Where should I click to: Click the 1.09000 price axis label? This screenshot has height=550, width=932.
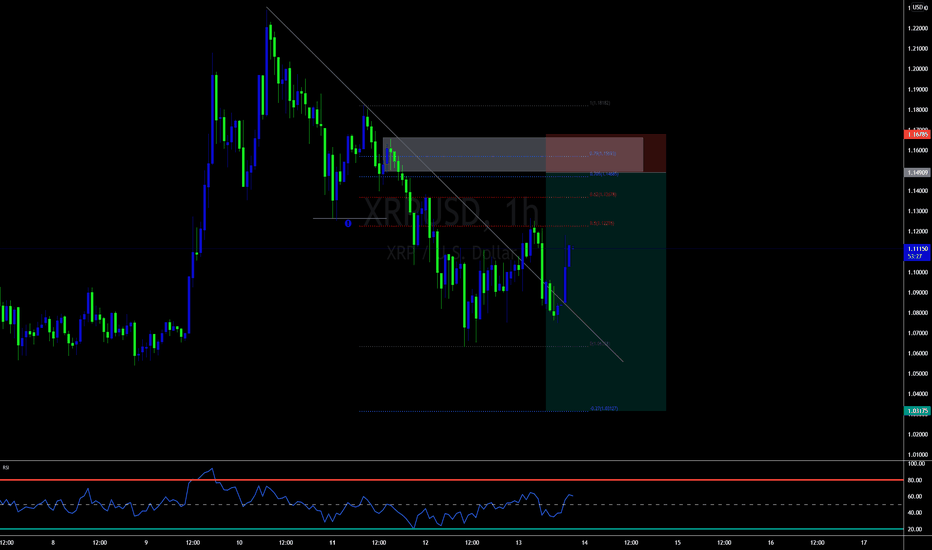point(918,293)
